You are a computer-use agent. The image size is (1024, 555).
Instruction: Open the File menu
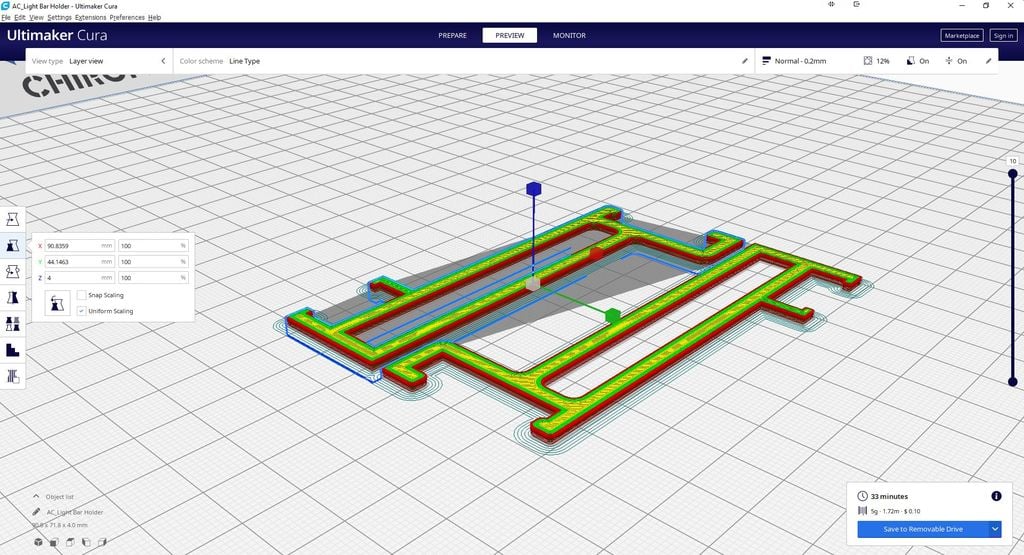(6, 18)
